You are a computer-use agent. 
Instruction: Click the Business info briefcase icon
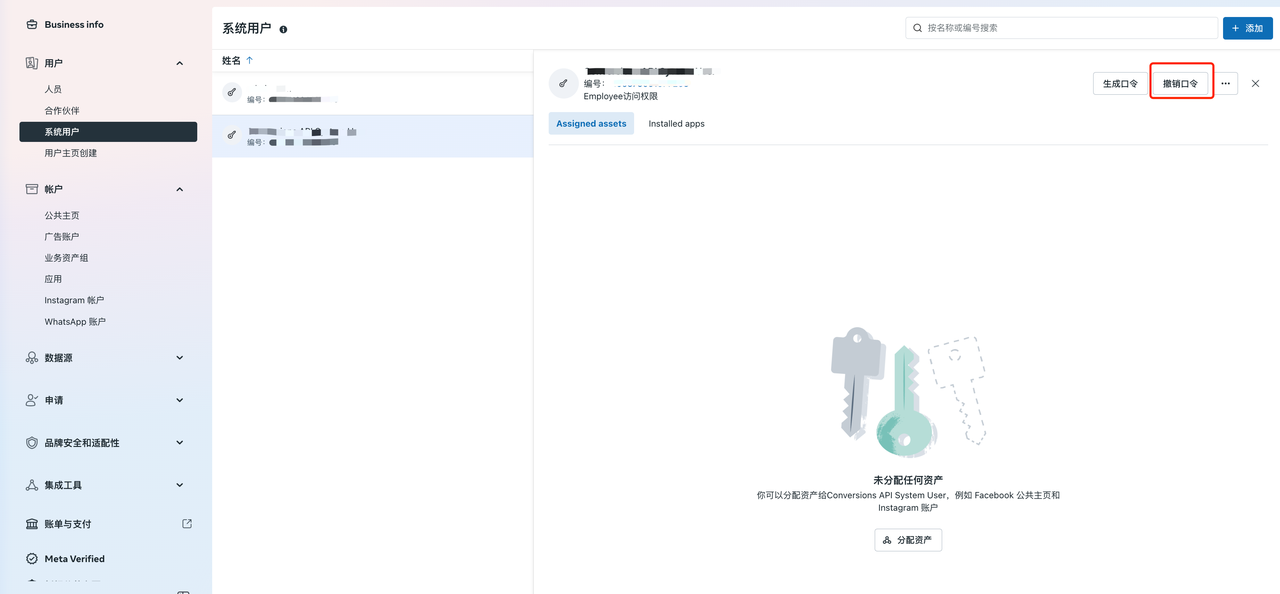coord(32,24)
